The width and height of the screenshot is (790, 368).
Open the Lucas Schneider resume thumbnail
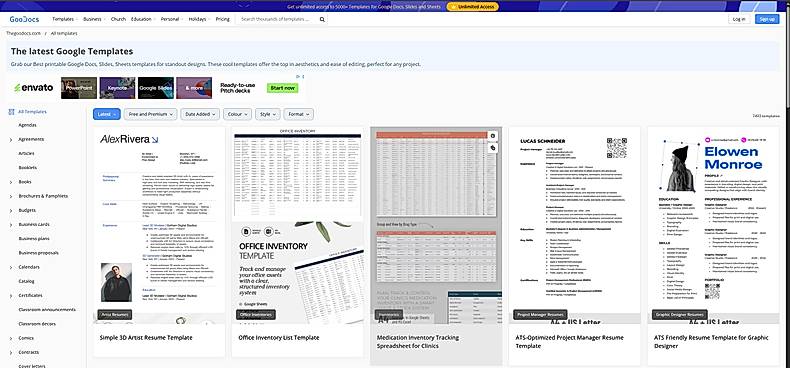coord(574,225)
